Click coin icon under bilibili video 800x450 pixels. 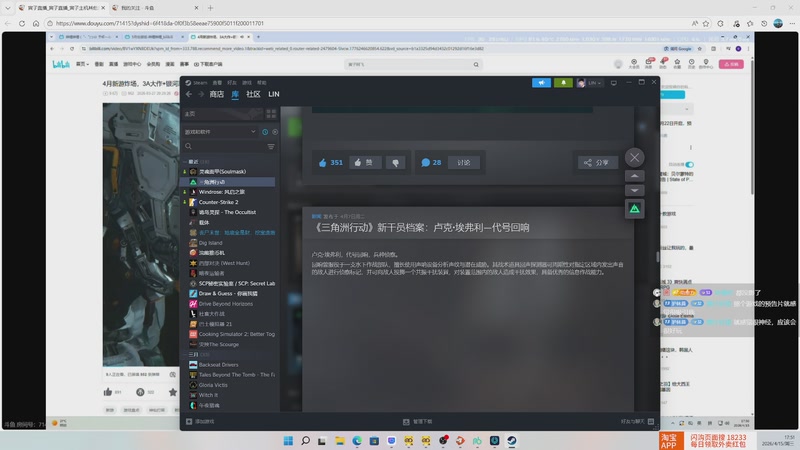point(140,392)
